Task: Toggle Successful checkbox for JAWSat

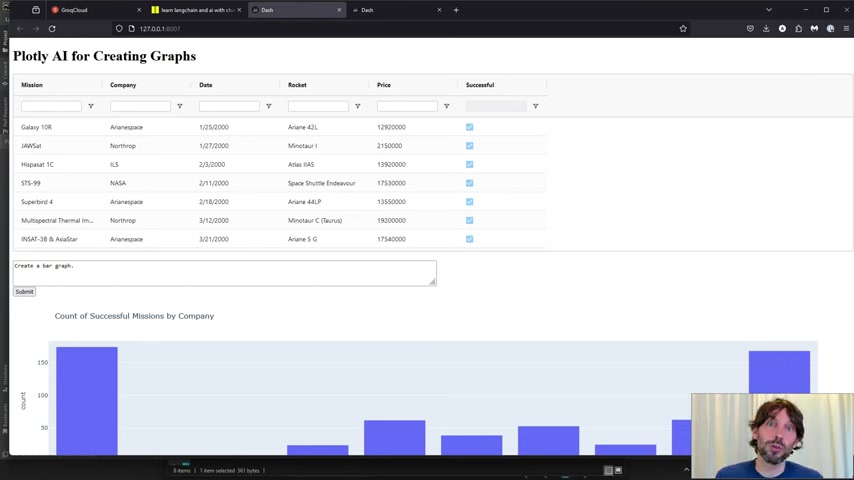Action: (469, 146)
